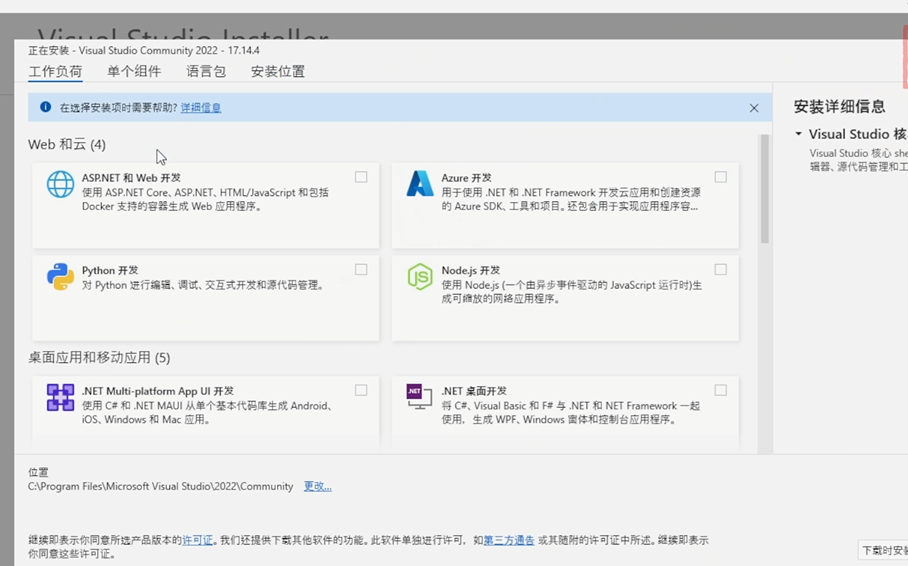Click the .NET 桌面开发 title text
This screenshot has height=566, width=908.
coord(474,390)
